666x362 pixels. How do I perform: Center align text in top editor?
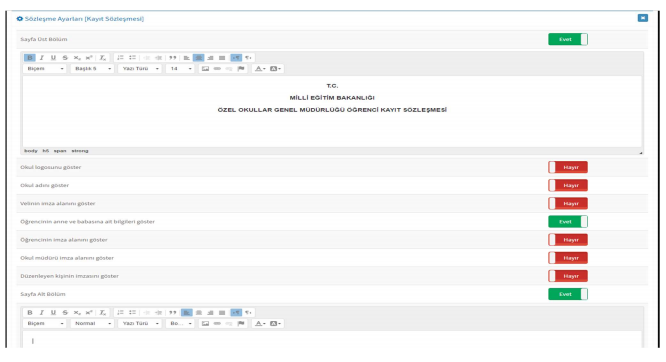coord(198,58)
